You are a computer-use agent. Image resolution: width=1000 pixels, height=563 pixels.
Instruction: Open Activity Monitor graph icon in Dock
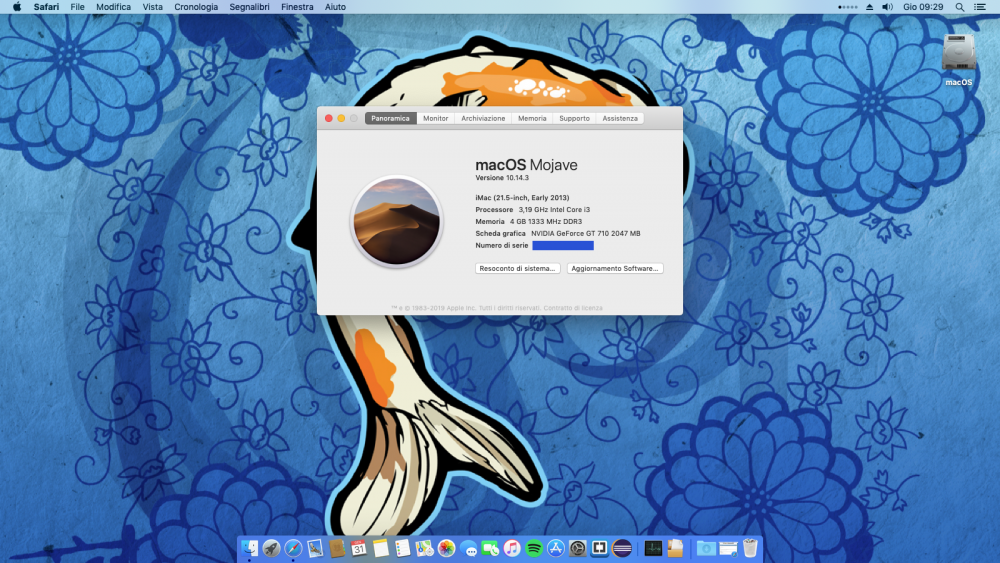coord(653,548)
